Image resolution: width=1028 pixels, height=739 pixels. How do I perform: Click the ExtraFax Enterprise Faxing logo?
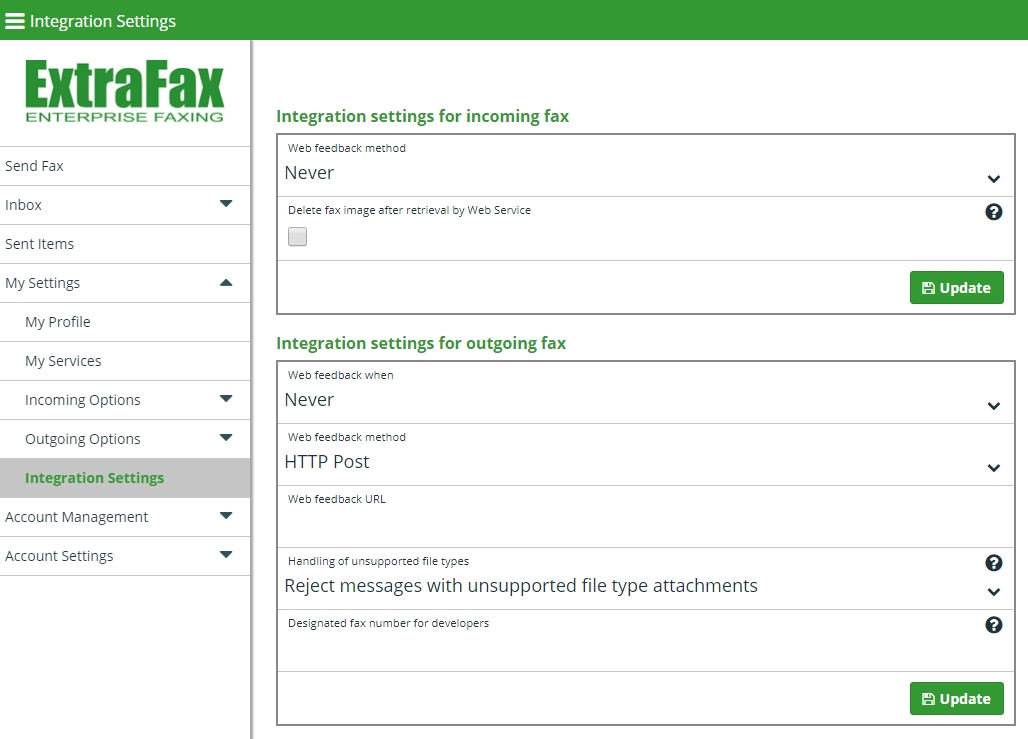click(x=125, y=92)
